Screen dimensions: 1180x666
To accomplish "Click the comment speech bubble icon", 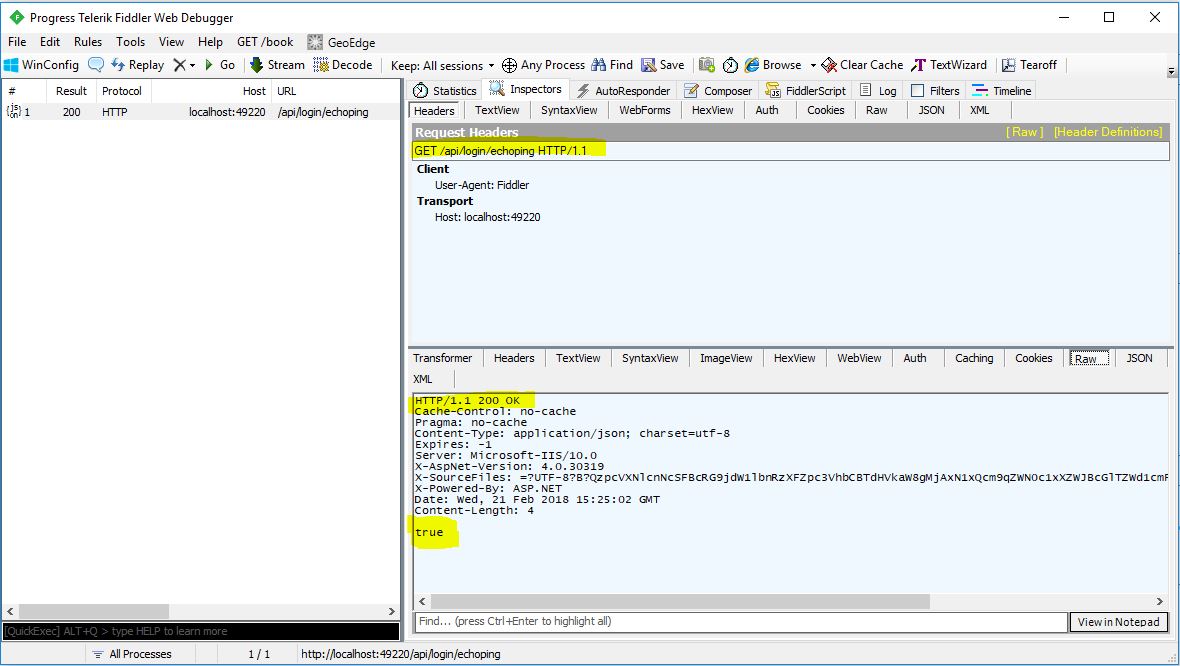I will tap(96, 65).
